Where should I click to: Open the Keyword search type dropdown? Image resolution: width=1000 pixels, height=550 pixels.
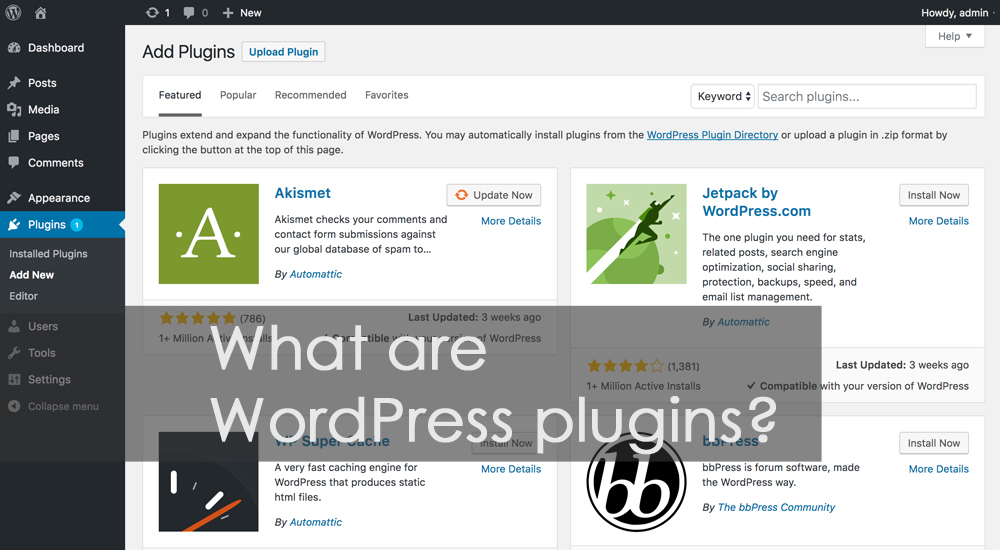(x=723, y=96)
